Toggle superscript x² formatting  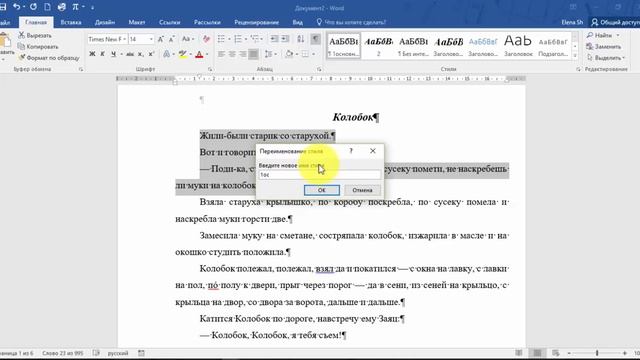point(151,54)
